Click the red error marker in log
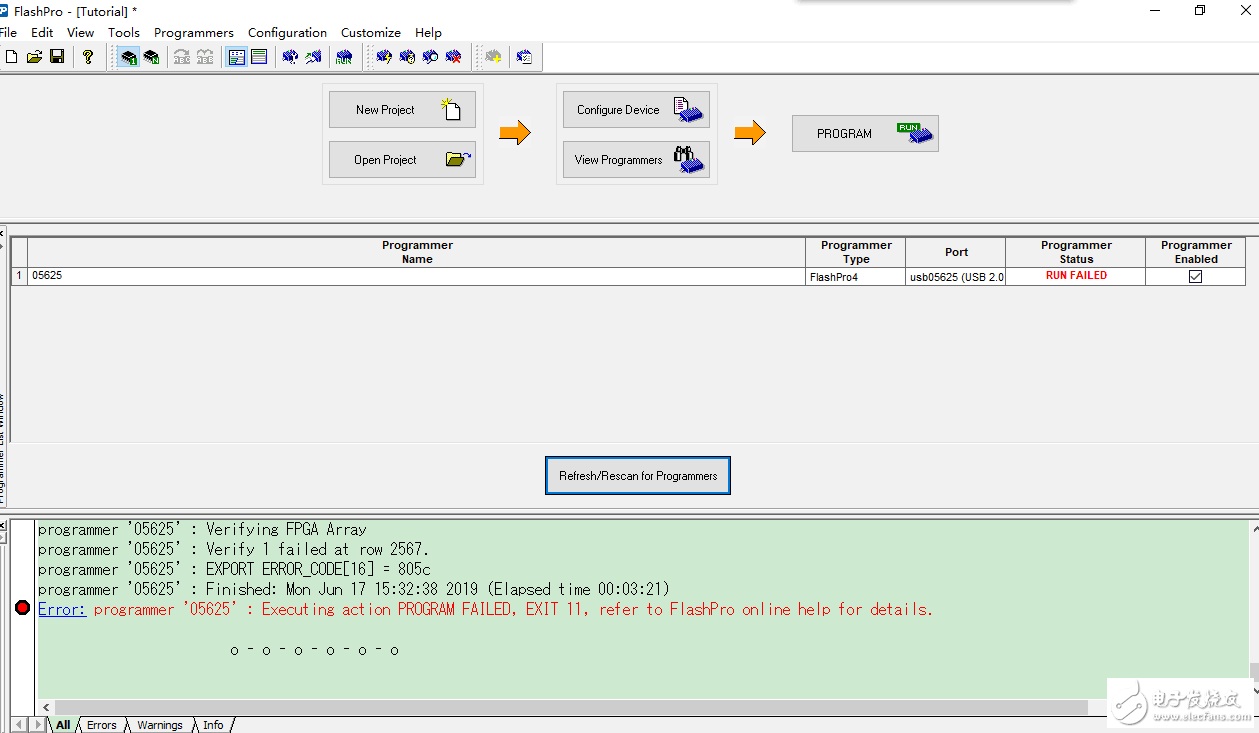This screenshot has height=733, width=1259. pos(22,608)
